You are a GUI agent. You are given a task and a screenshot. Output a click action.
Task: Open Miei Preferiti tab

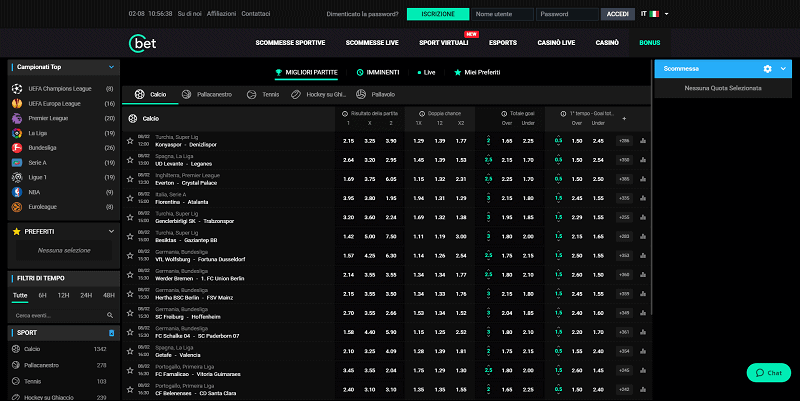click(x=477, y=72)
